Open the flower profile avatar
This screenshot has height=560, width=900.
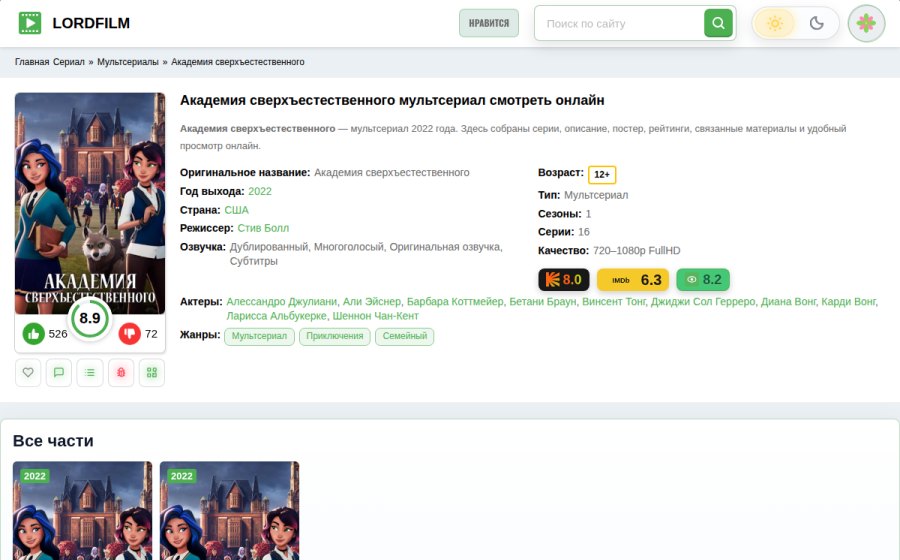[x=866, y=24]
